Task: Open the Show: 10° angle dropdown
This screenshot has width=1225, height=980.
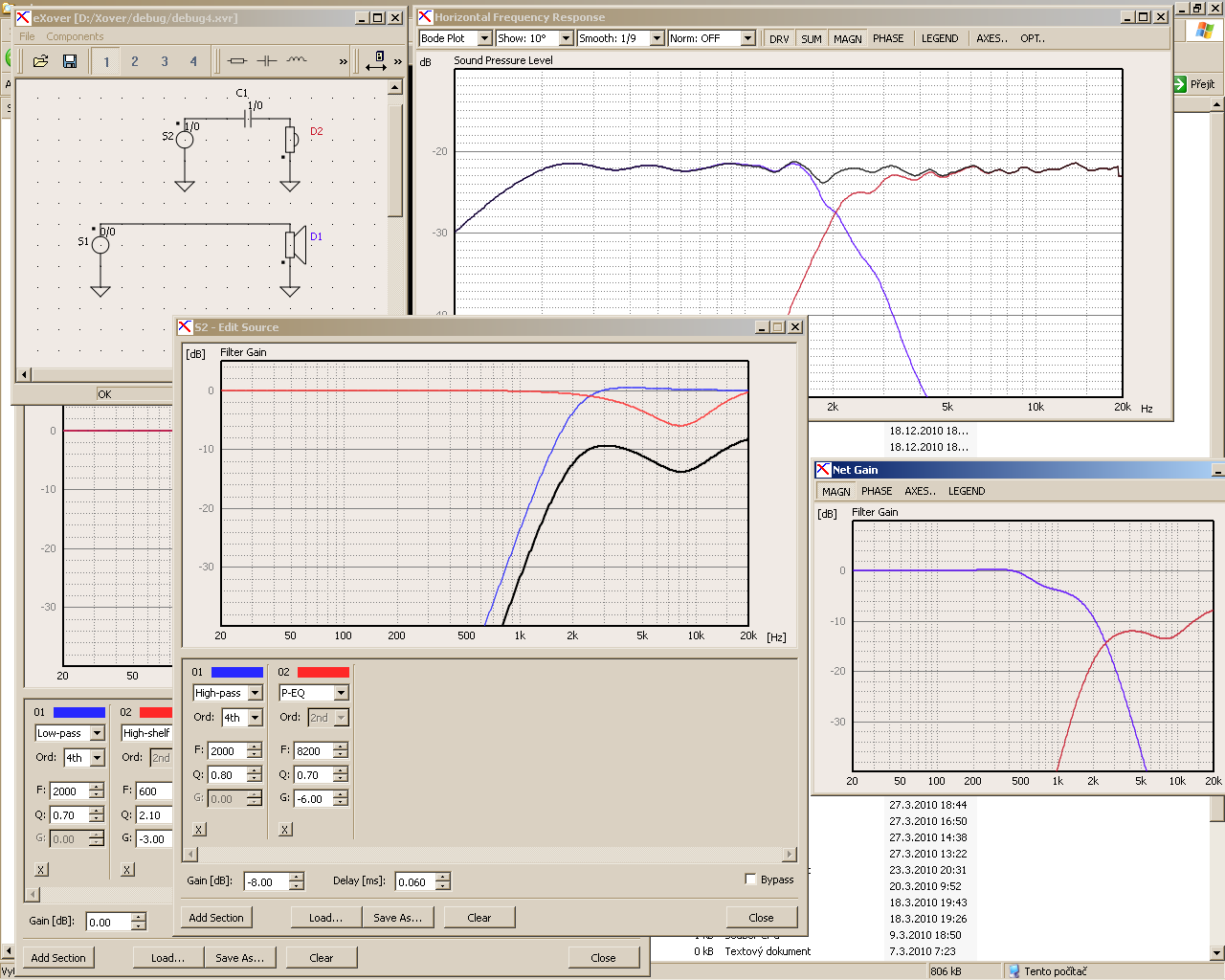Action: pyautogui.click(x=534, y=38)
